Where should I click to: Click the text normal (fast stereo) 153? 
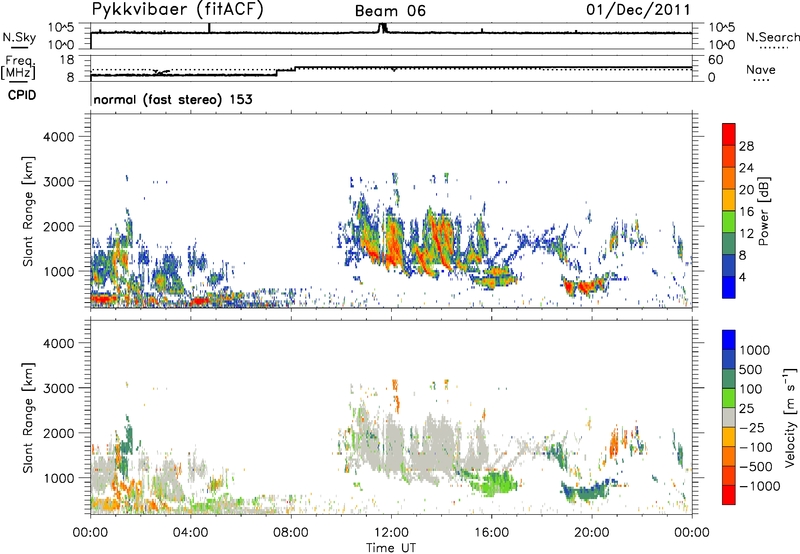tap(173, 99)
